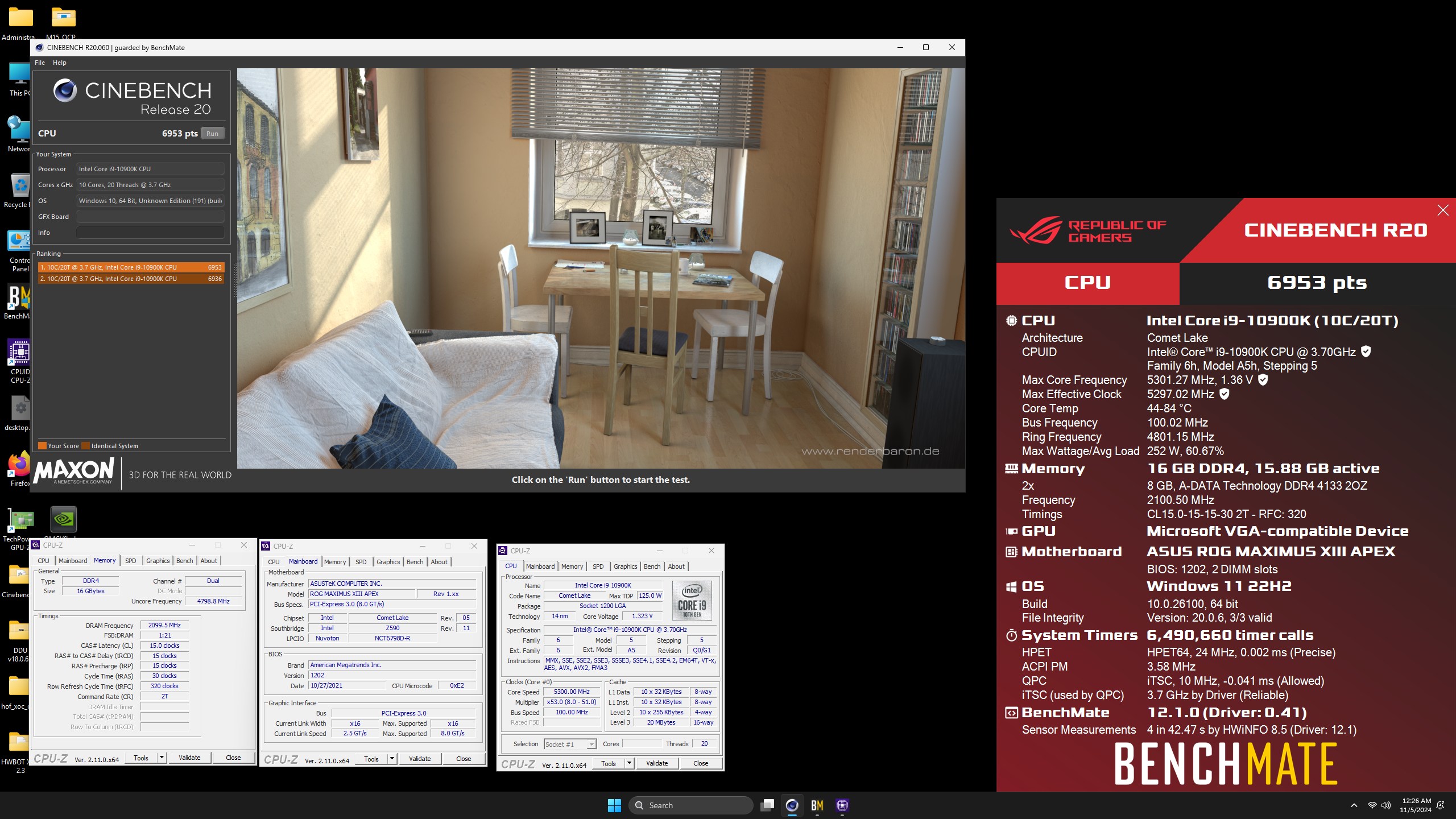Click the 6953 pts score in BenchMate panel
1456x819 pixels.
point(1317,283)
